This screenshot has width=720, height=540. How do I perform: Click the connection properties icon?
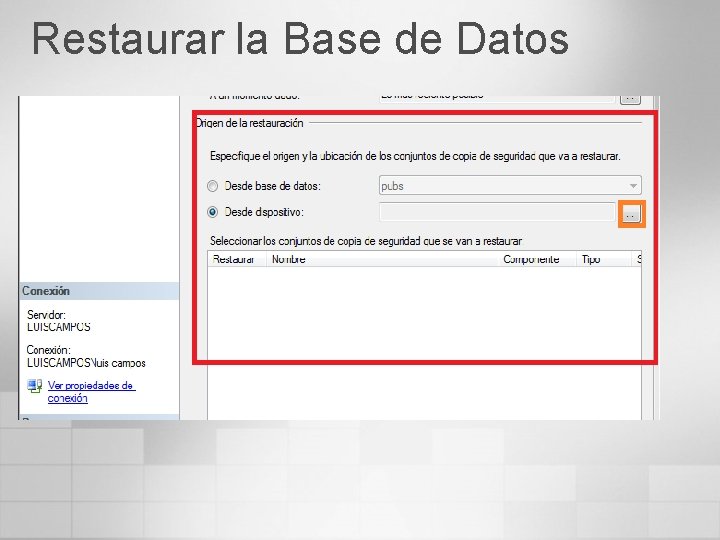tap(35, 386)
